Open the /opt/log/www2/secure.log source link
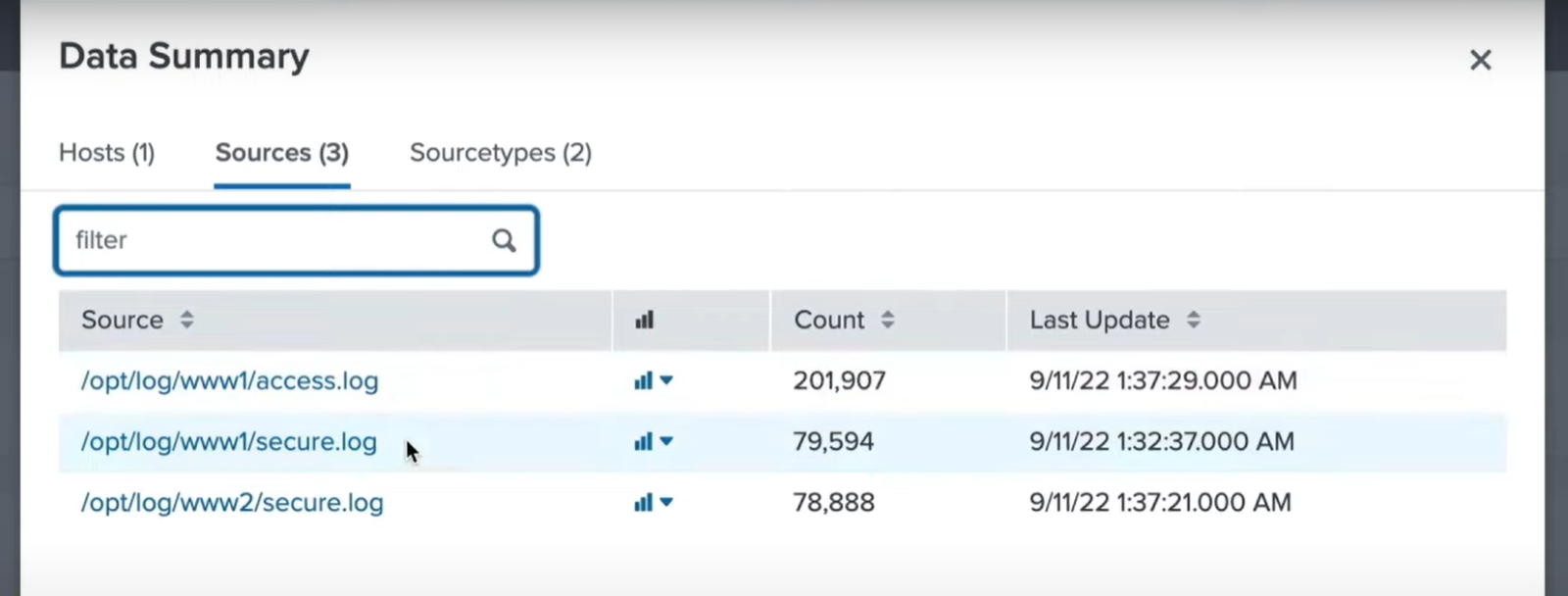This screenshot has height=596, width=1568. point(231,503)
